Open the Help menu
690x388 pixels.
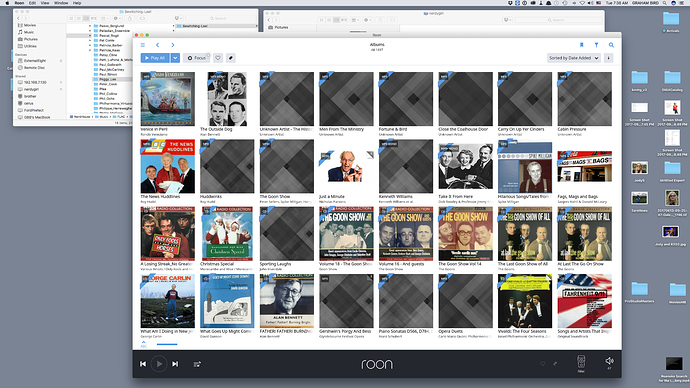pyautogui.click(x=77, y=3)
